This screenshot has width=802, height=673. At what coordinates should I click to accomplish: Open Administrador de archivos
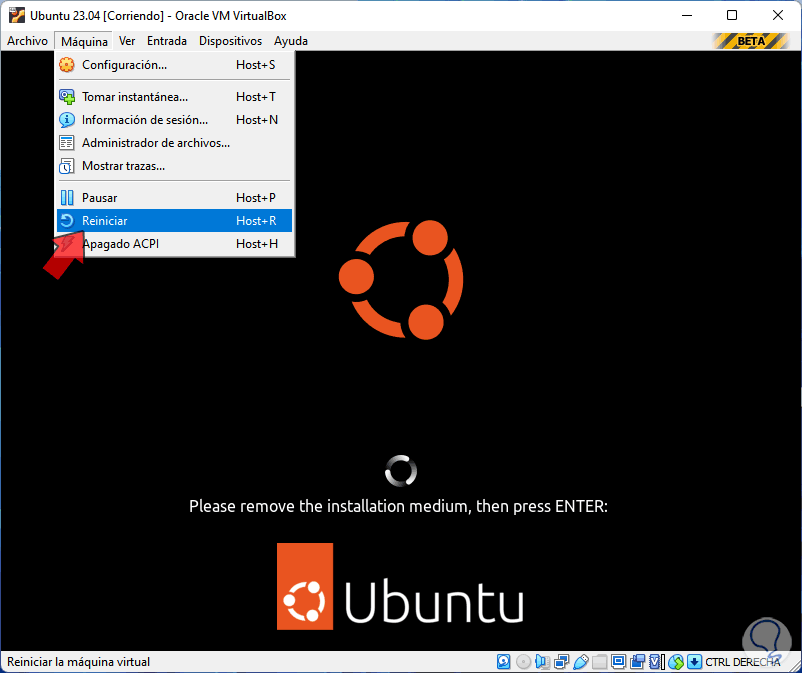174,143
